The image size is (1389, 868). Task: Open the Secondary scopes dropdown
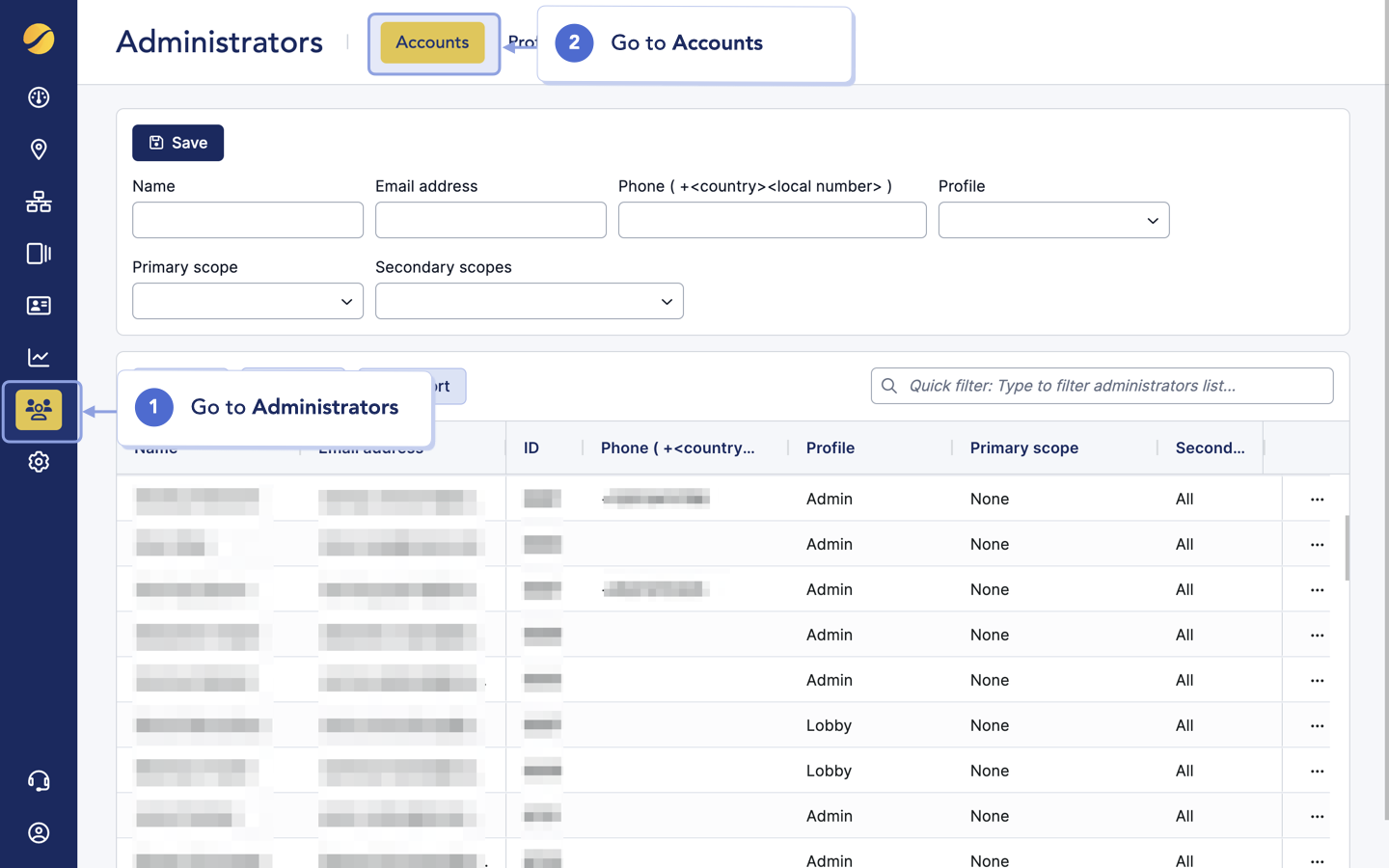(x=529, y=301)
